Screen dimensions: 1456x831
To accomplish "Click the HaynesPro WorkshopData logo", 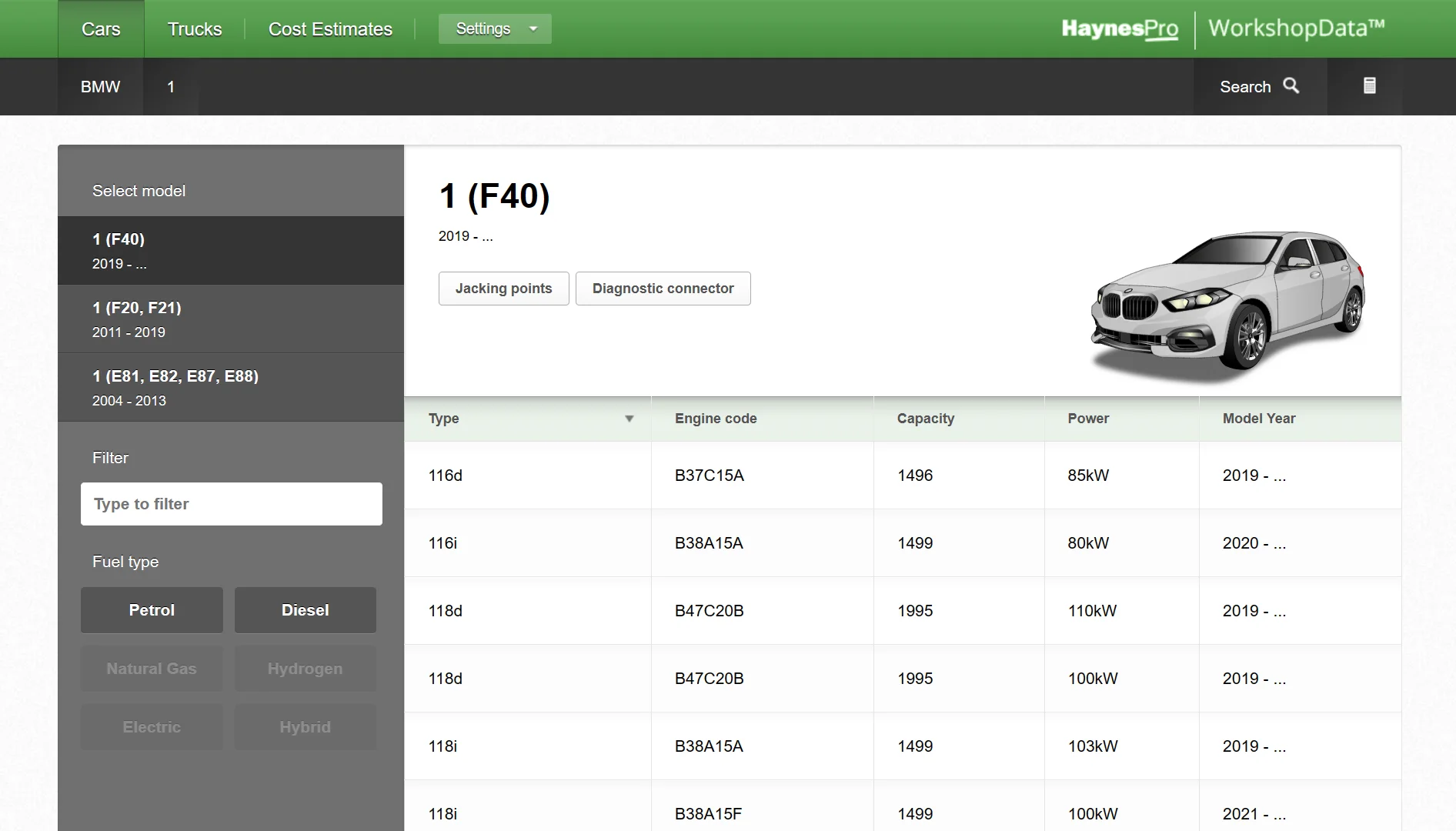I will pos(1223,29).
